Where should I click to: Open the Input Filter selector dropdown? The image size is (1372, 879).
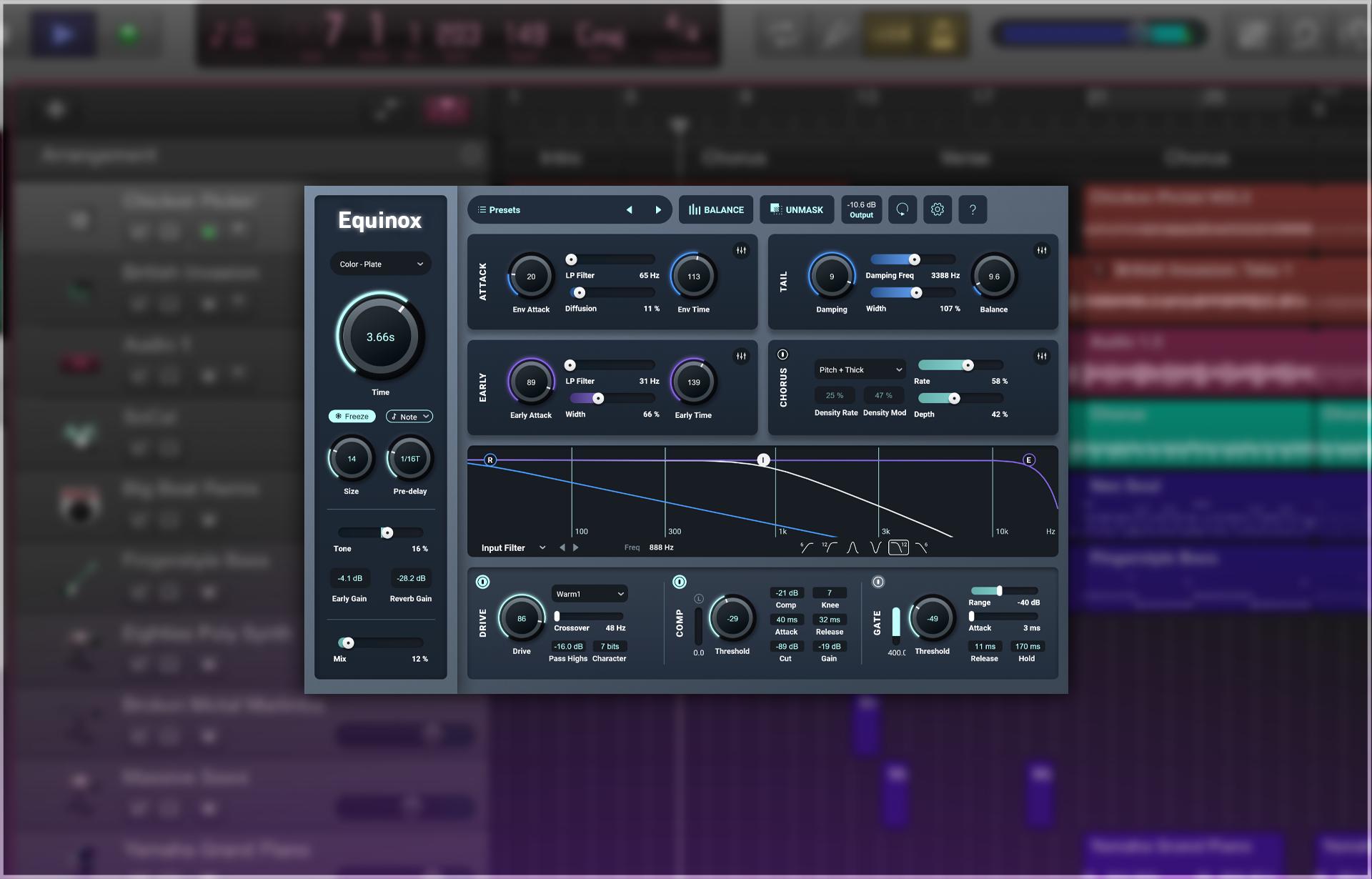coord(513,547)
